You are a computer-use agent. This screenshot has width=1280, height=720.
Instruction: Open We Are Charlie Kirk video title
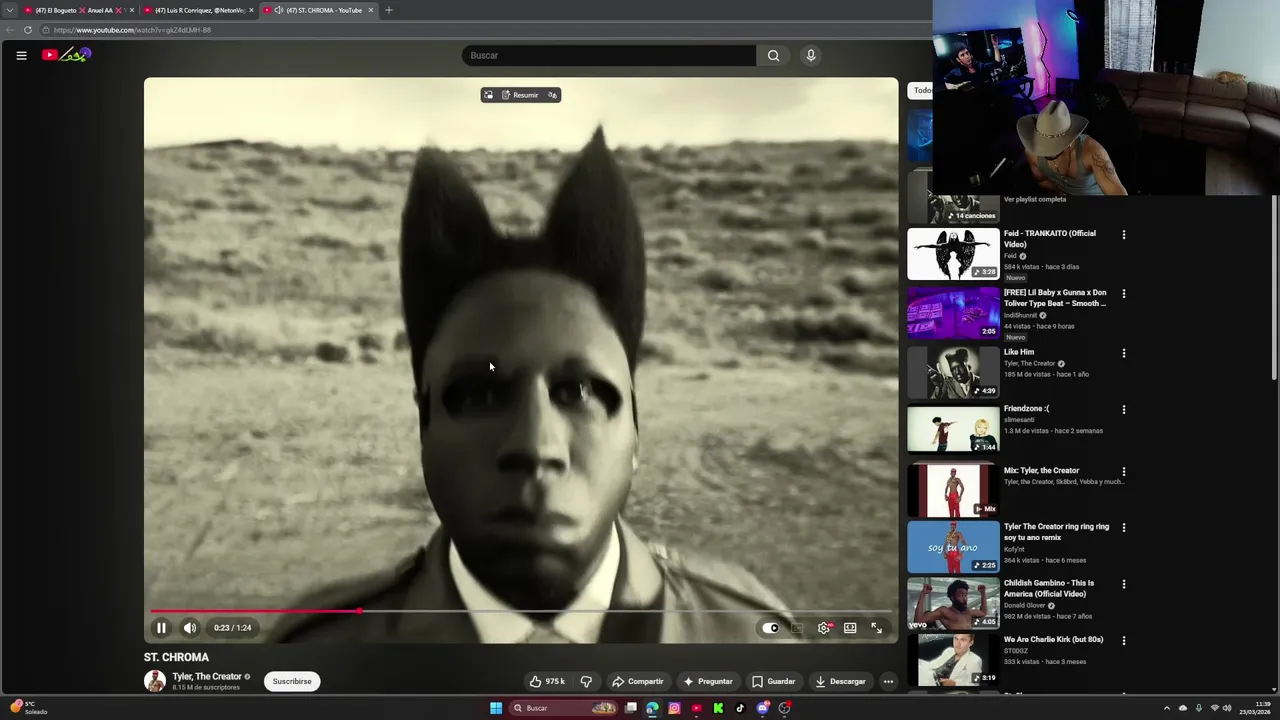click(1053, 639)
